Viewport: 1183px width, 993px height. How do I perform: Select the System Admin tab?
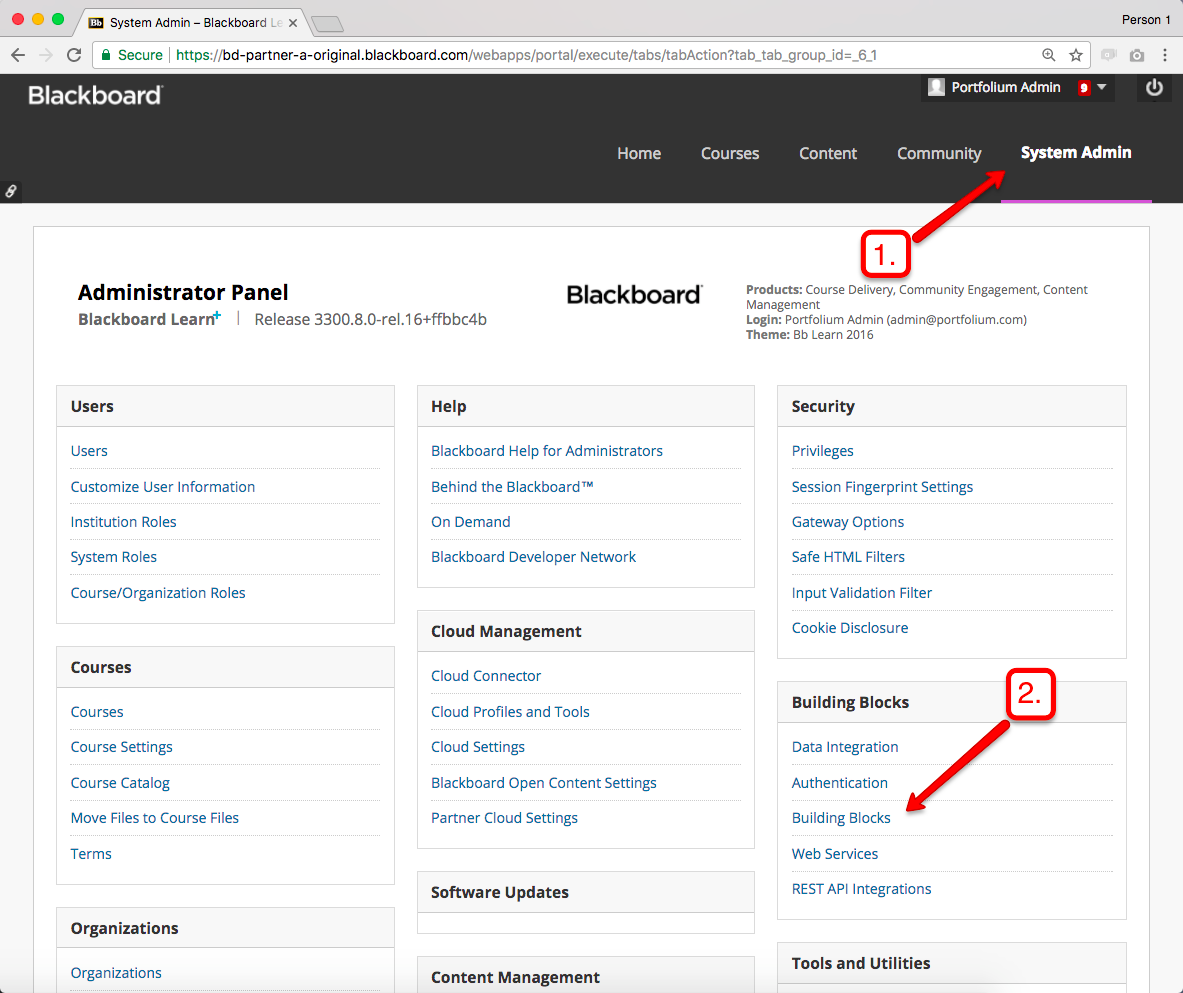pyautogui.click(x=1076, y=152)
